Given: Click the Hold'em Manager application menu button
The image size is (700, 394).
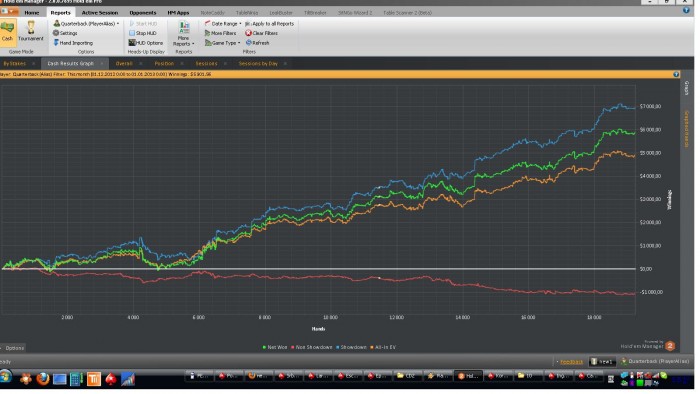Looking at the screenshot, I should click(9, 12).
